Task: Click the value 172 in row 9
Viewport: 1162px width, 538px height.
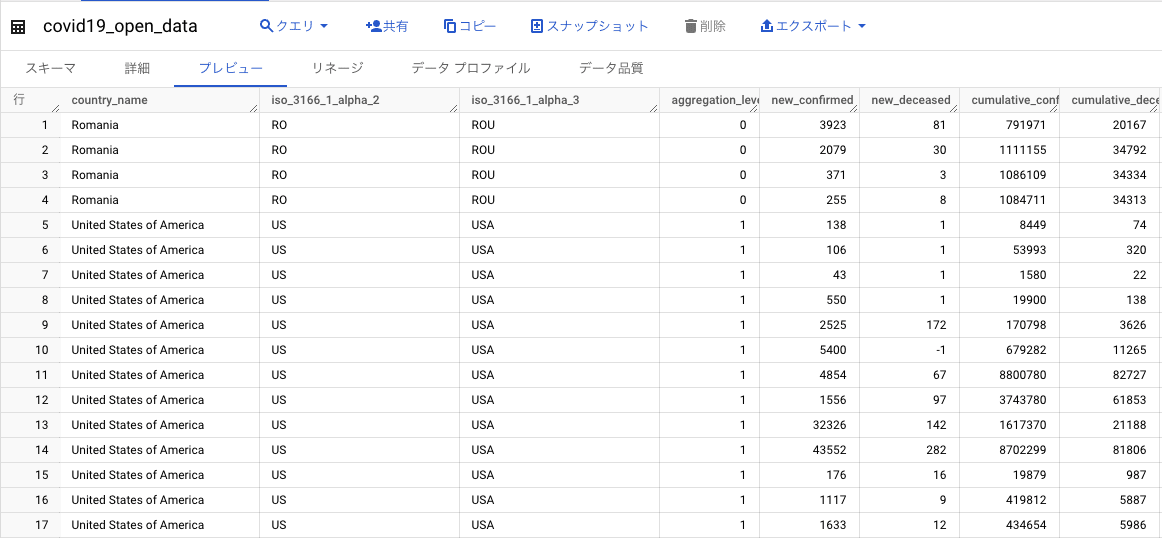Action: tap(937, 325)
